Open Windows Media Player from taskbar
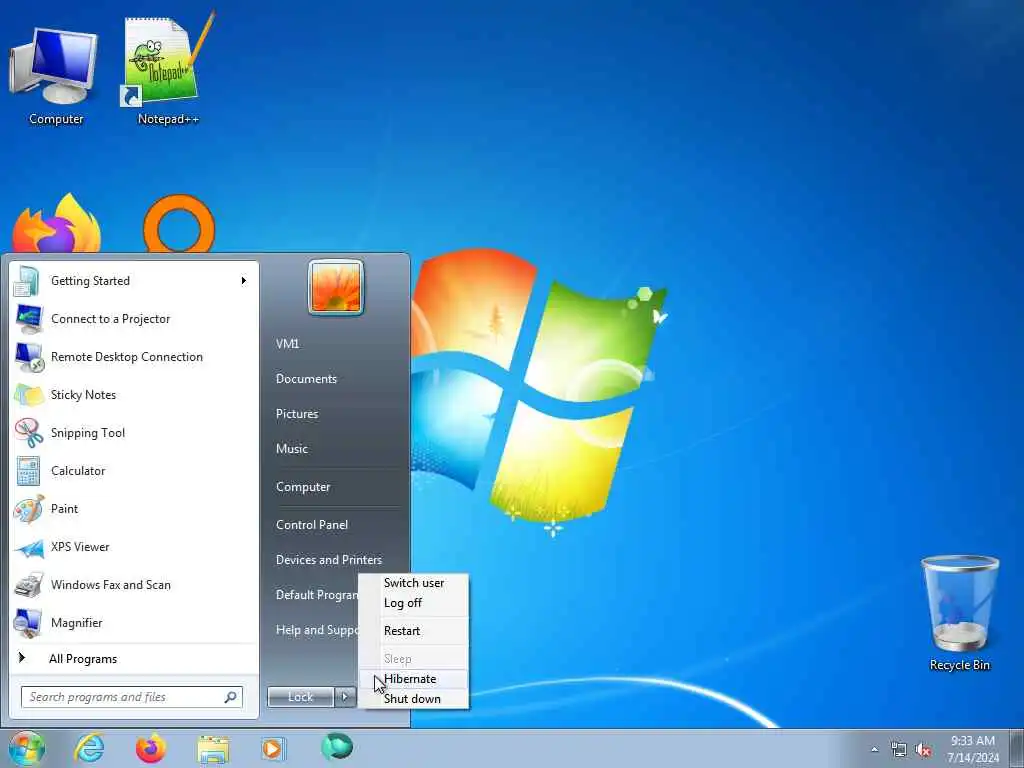The width and height of the screenshot is (1024, 768). 272,749
